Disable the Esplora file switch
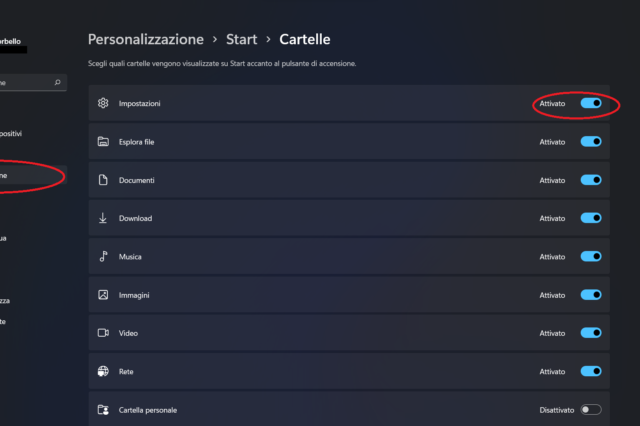The height and width of the screenshot is (426, 640). (591, 142)
